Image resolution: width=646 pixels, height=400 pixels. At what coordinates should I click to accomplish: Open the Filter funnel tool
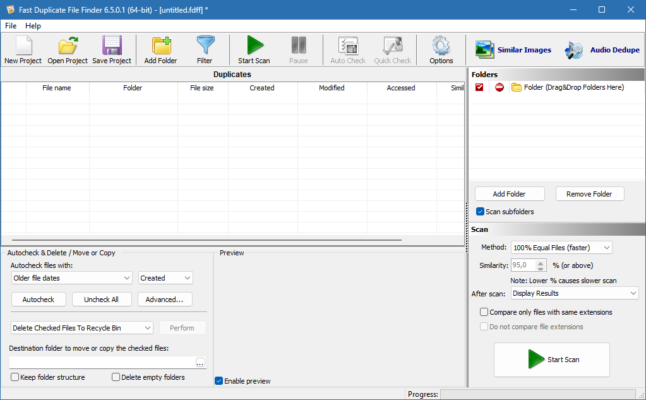205,50
